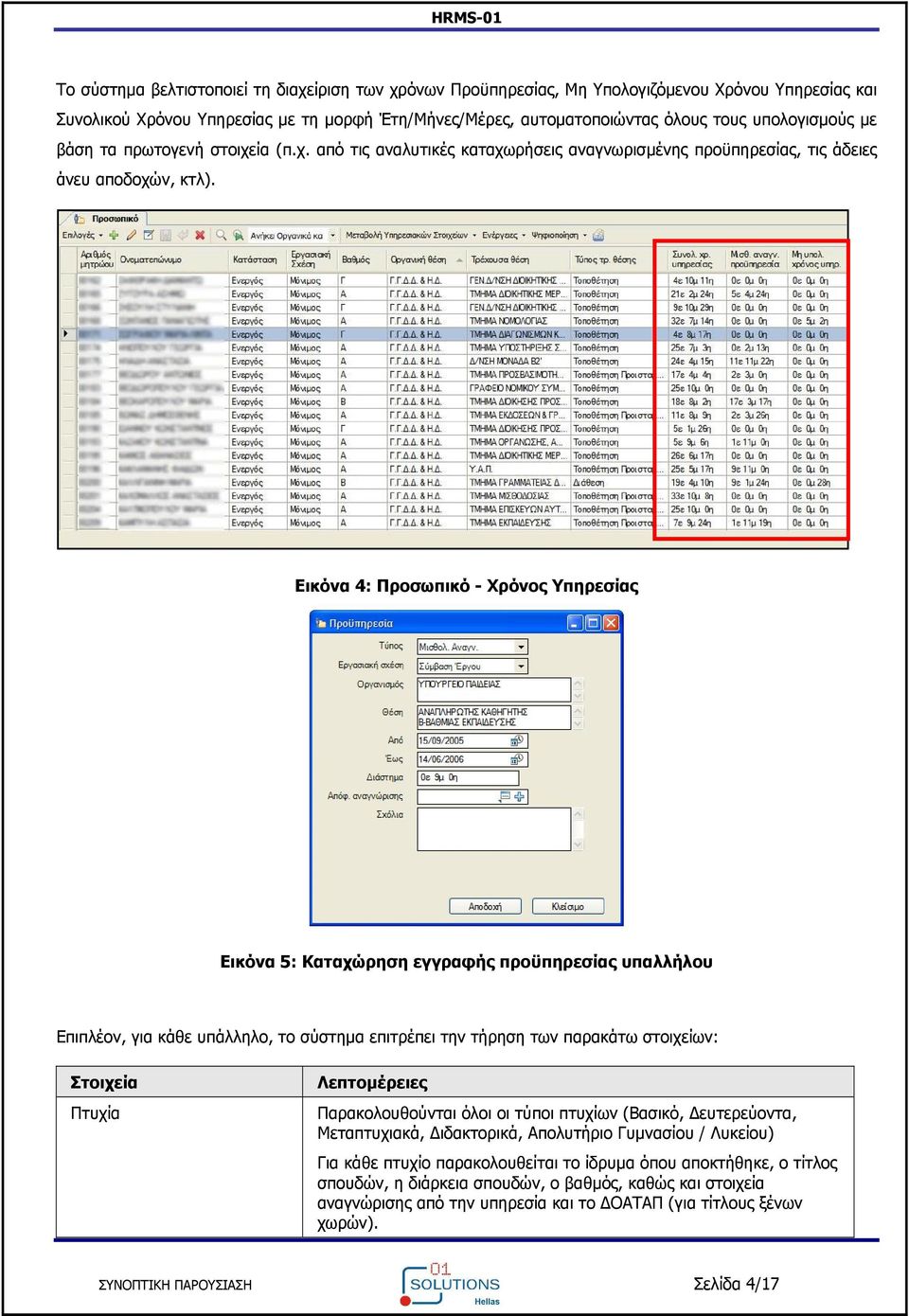
Task: Click the cell Υ.Α.Π.
Action: coord(519,469)
